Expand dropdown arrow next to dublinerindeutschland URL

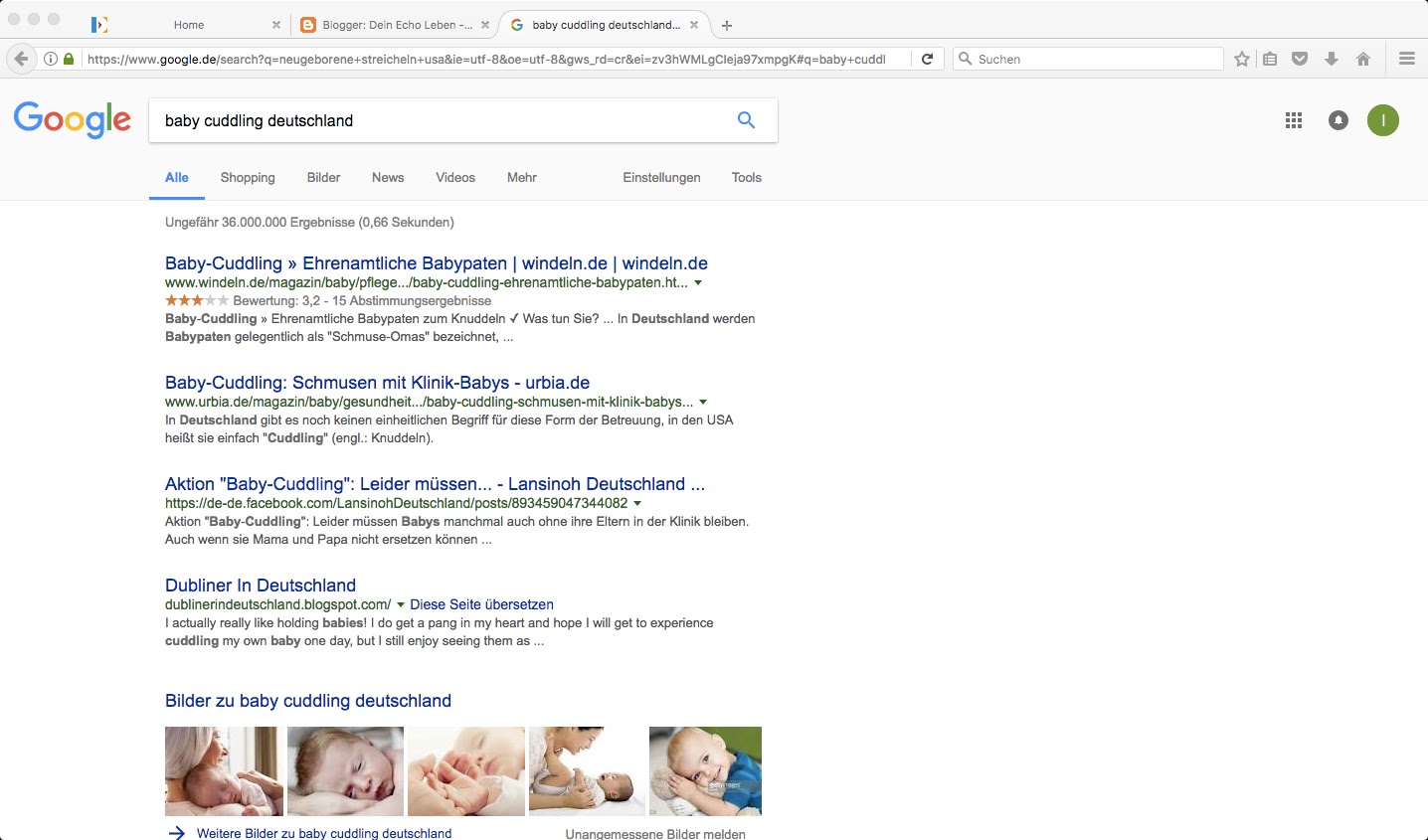(401, 605)
